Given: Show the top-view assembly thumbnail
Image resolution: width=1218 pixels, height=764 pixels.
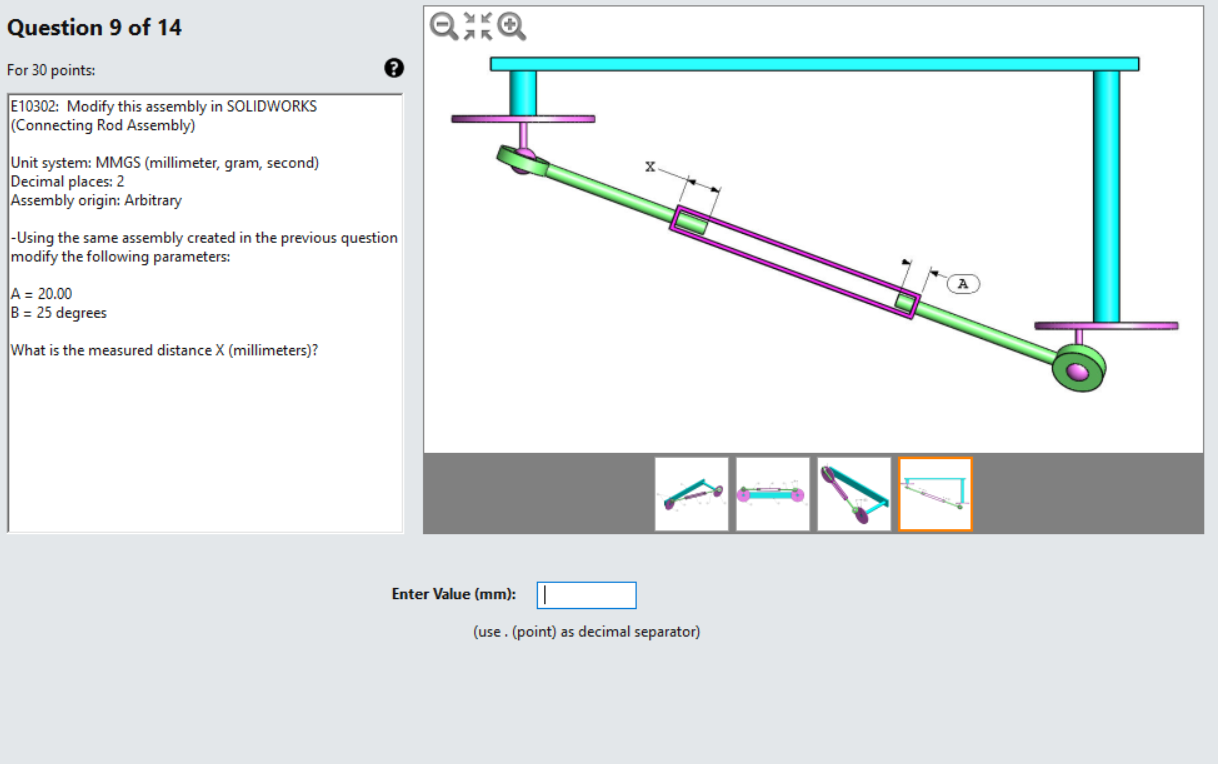Looking at the screenshot, I should tap(772, 493).
